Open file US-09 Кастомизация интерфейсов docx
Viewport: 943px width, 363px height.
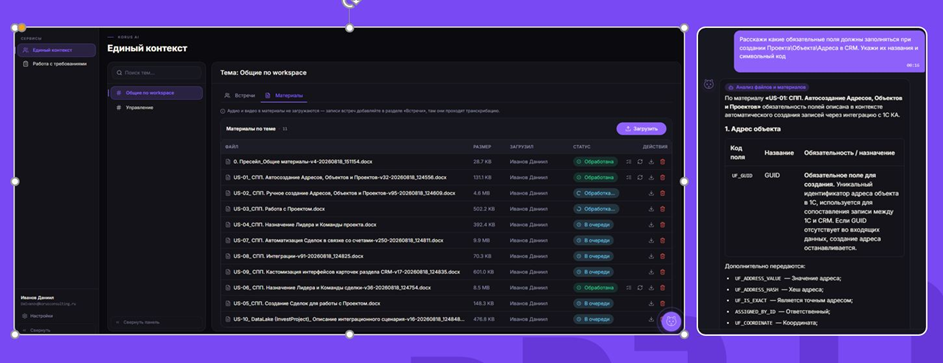click(346, 272)
